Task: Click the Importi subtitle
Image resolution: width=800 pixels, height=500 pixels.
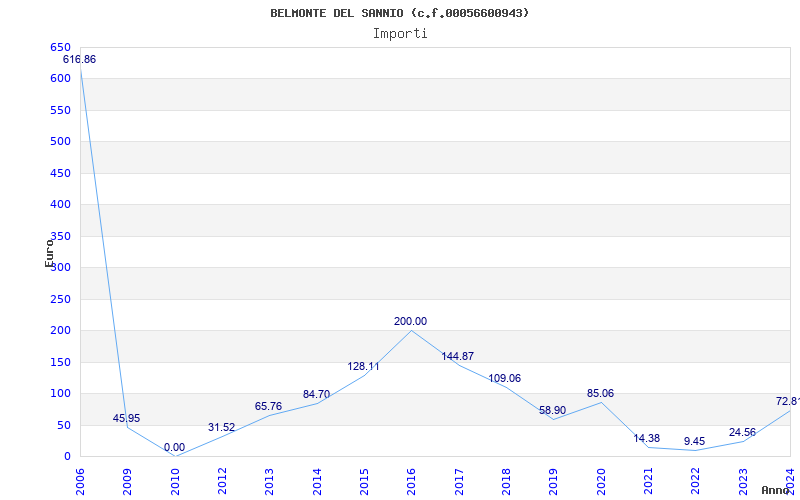Action: (x=400, y=34)
